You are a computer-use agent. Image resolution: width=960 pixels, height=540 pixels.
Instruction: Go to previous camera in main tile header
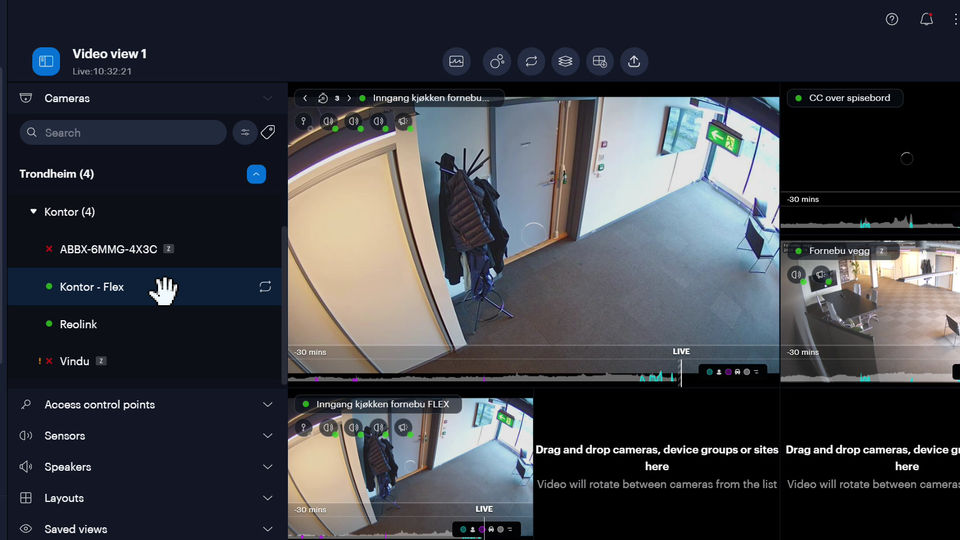tap(305, 98)
